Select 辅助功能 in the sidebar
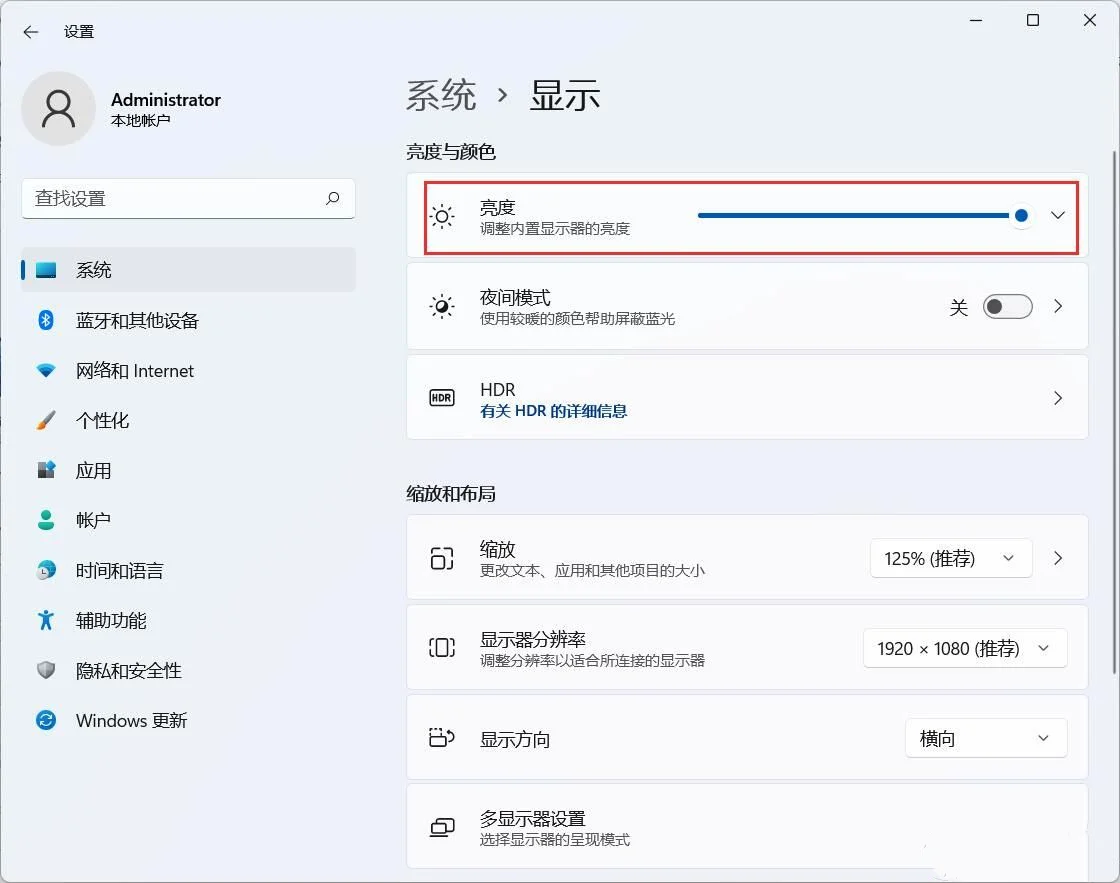The height and width of the screenshot is (883, 1120). pyautogui.click(x=189, y=620)
